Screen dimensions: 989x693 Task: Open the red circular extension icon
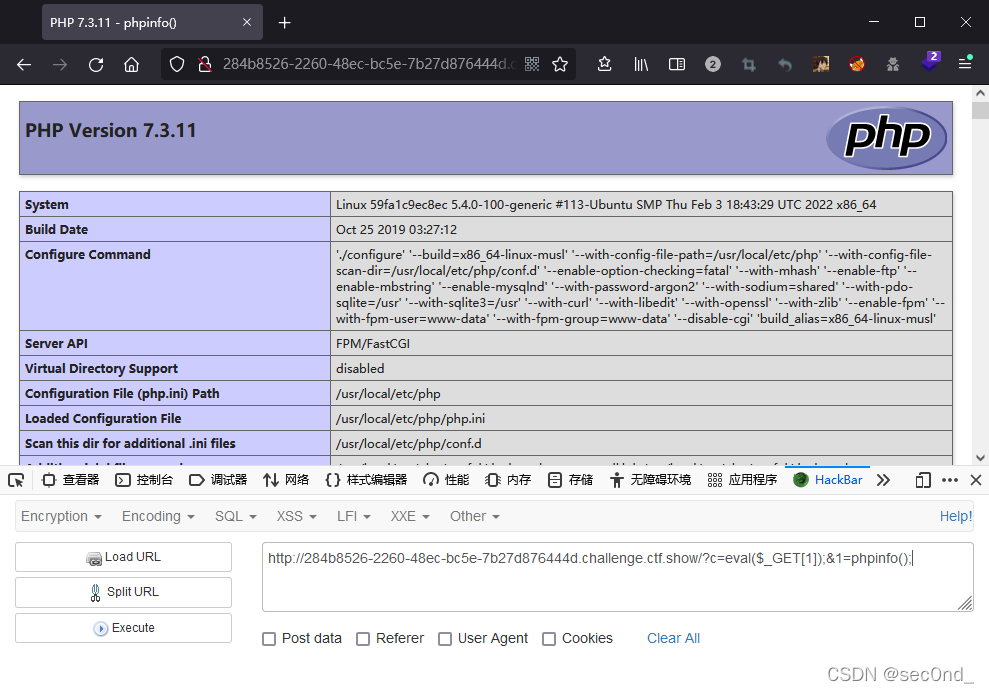coord(857,64)
